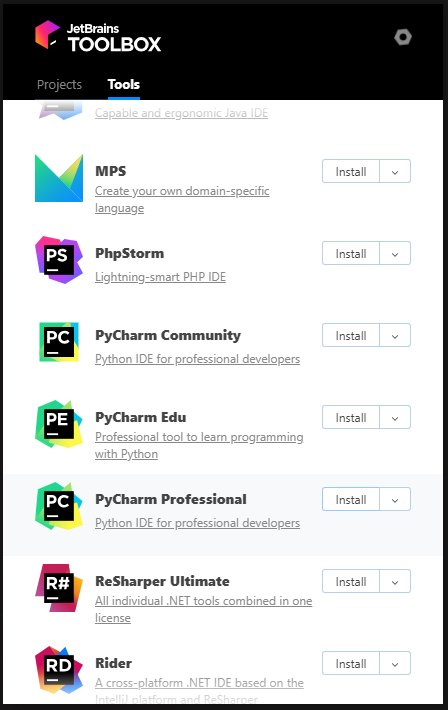Install PyCharm Edu

tap(351, 417)
